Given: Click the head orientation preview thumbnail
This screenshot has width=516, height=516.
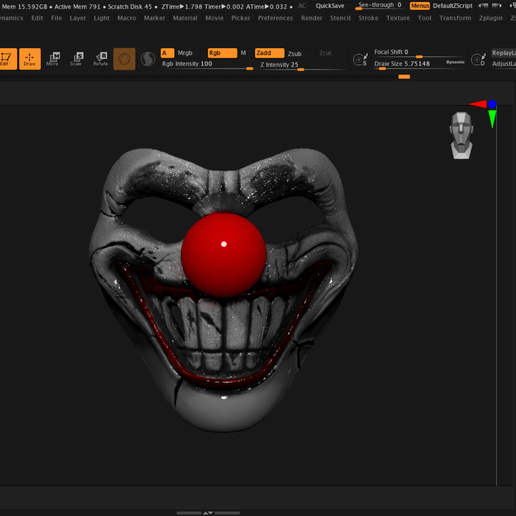Looking at the screenshot, I should click(461, 135).
